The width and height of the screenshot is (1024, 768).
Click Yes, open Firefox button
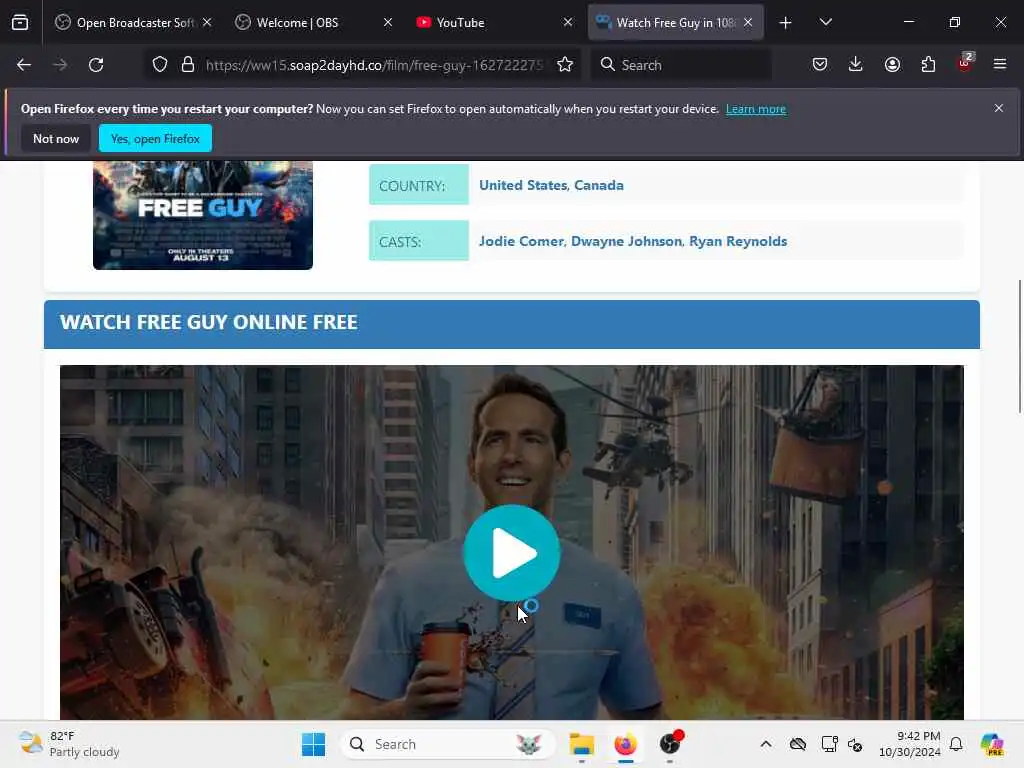pyautogui.click(x=155, y=138)
